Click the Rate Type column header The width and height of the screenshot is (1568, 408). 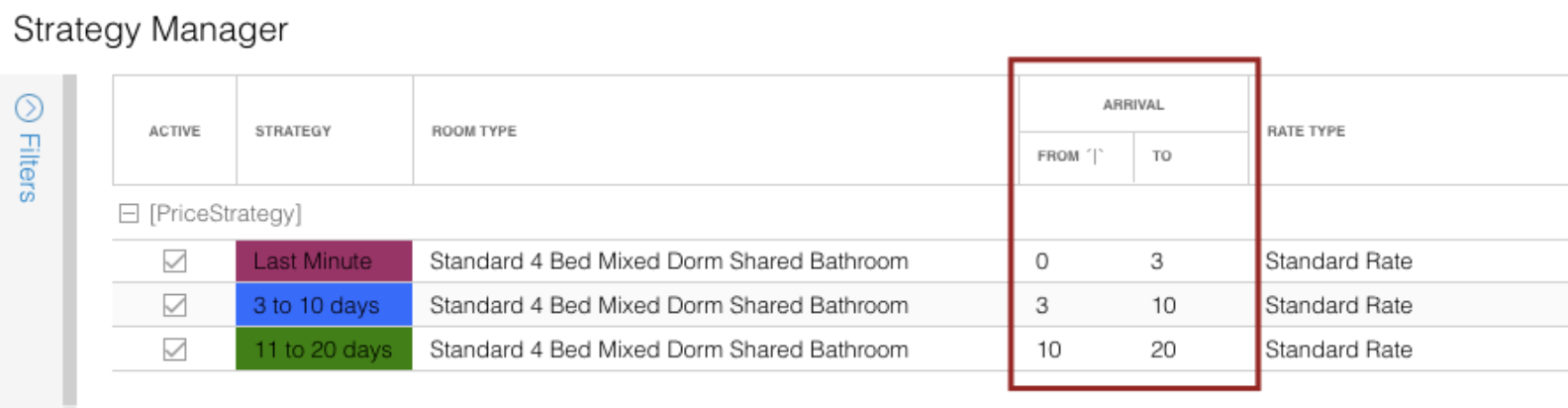point(1306,131)
